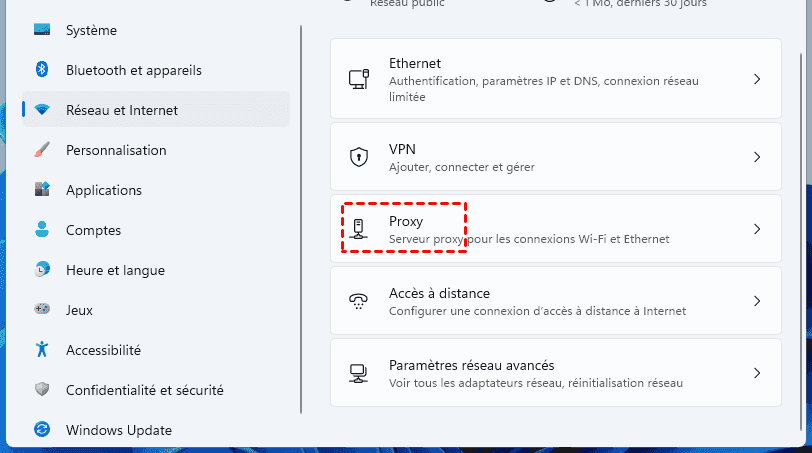Open Confidentialité et sécurité section
812x453 pixels.
(x=144, y=390)
